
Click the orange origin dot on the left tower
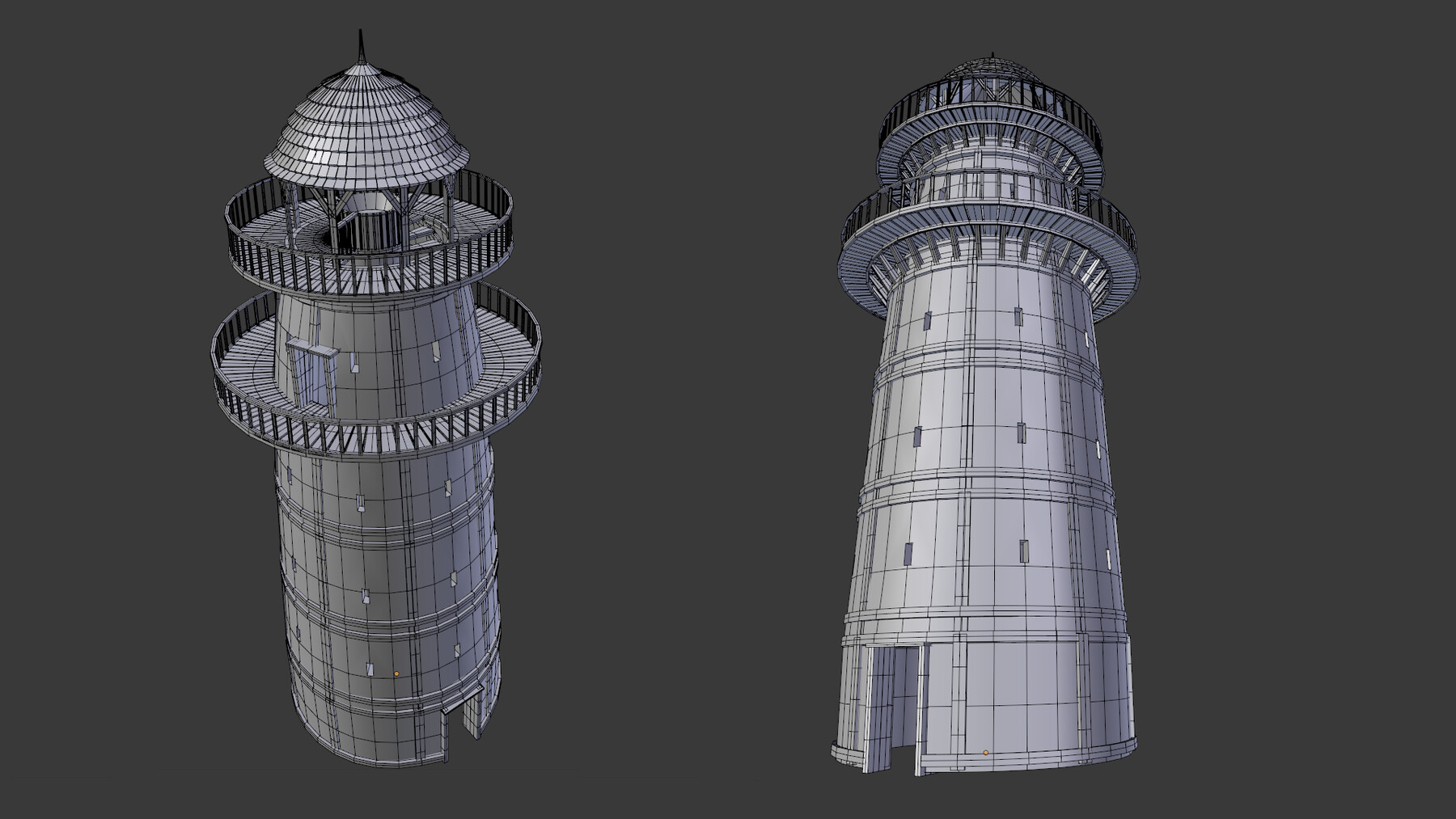point(395,672)
